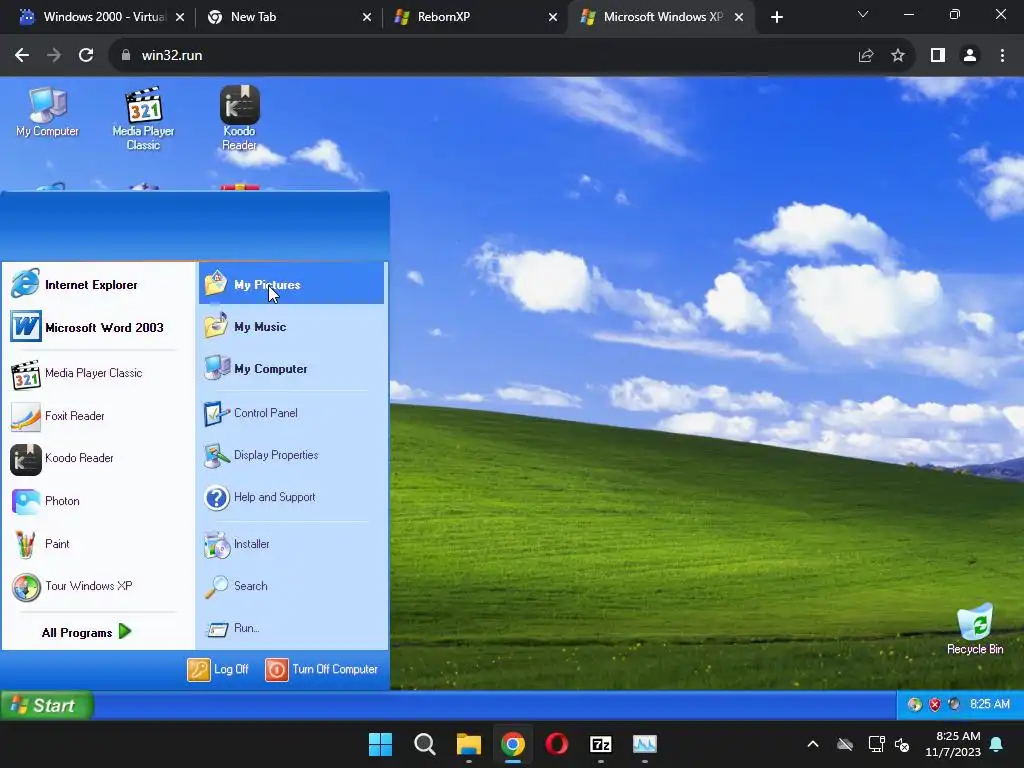Share this page icon
Screen dimensions: 1024x768
866,56
